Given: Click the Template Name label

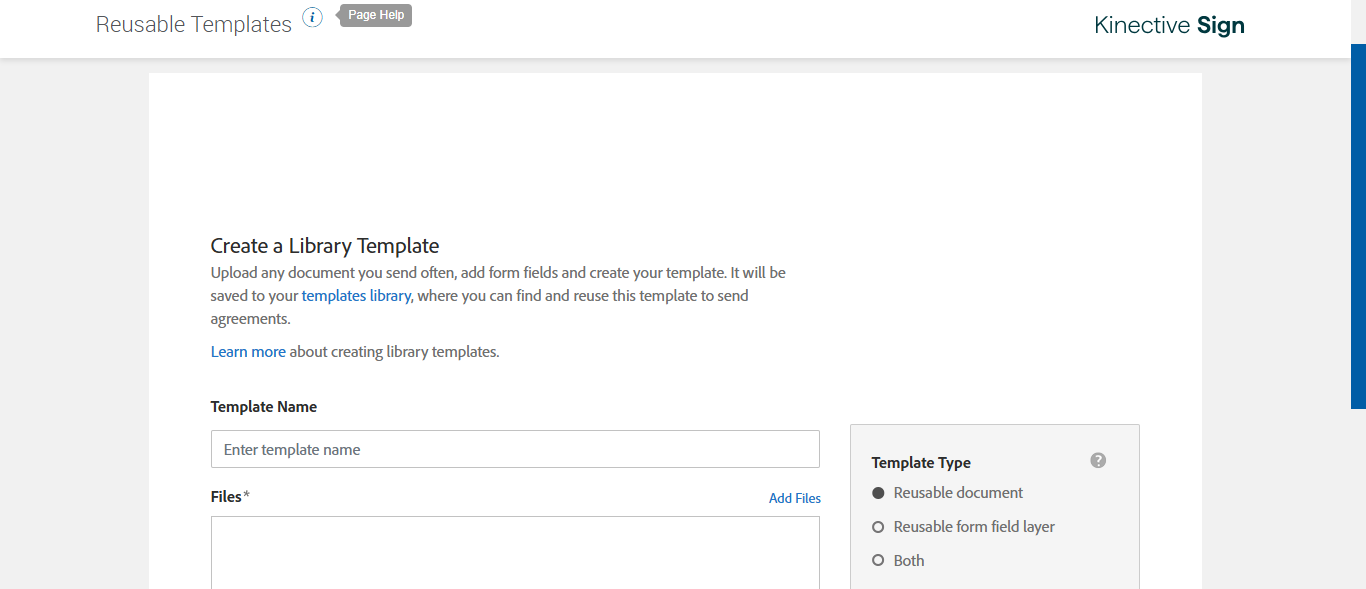Looking at the screenshot, I should (263, 407).
